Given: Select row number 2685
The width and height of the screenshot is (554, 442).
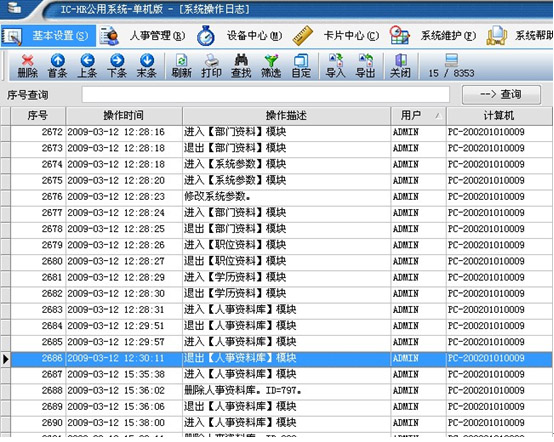Looking at the screenshot, I should pos(52,342).
